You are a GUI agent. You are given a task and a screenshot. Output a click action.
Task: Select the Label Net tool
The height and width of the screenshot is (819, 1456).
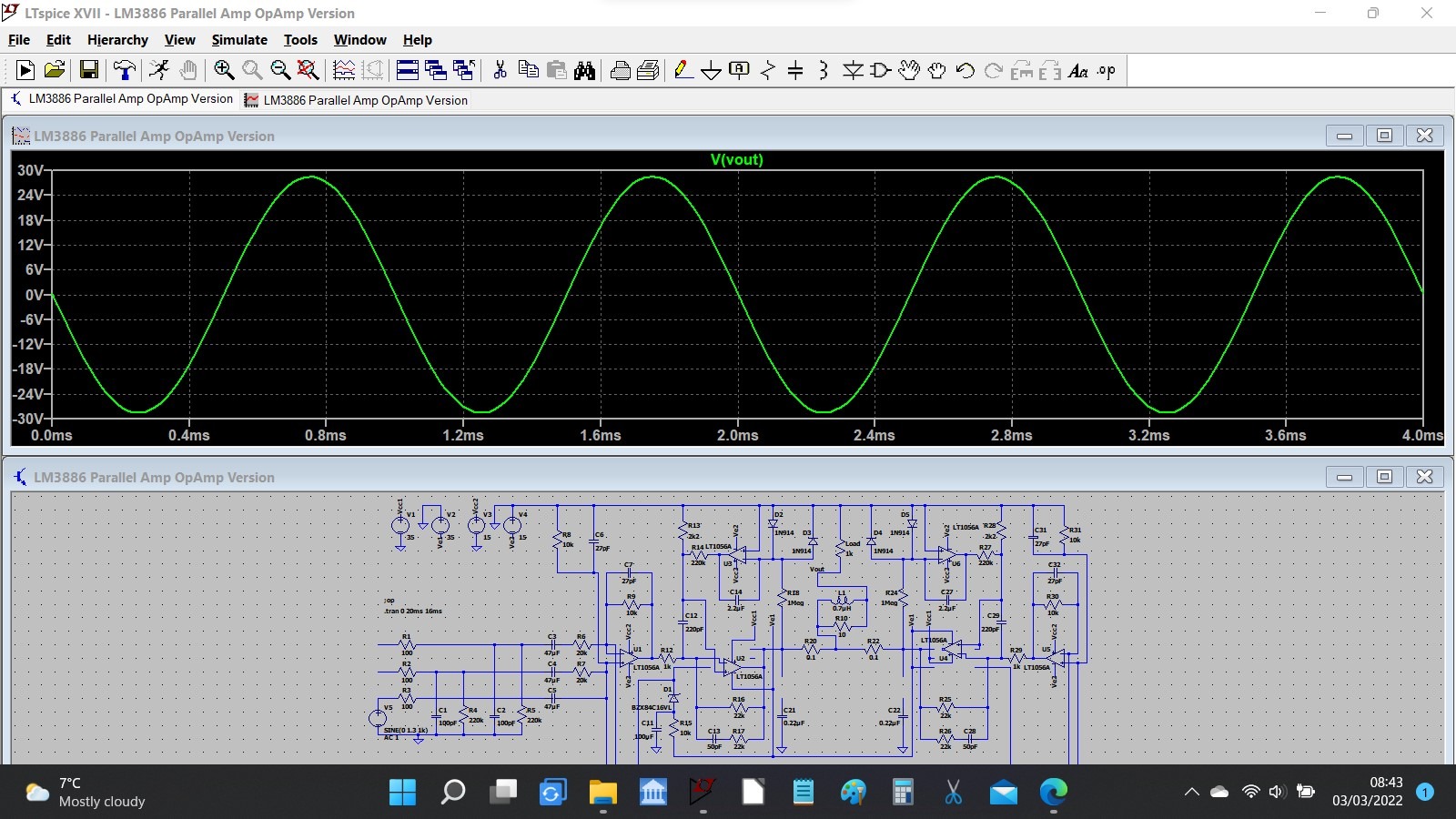(x=740, y=70)
